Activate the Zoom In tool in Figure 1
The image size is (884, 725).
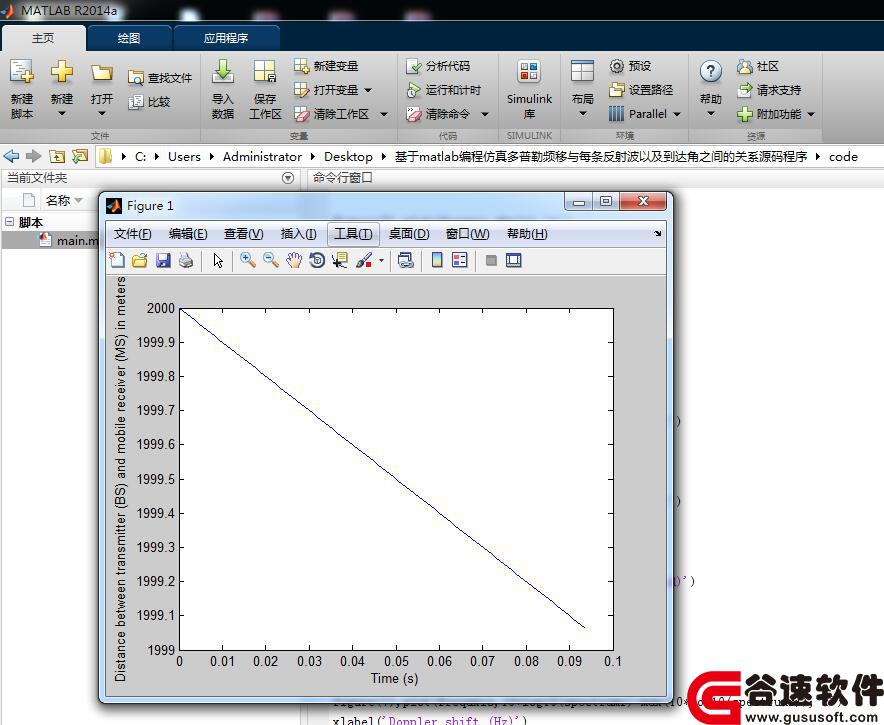(247, 260)
